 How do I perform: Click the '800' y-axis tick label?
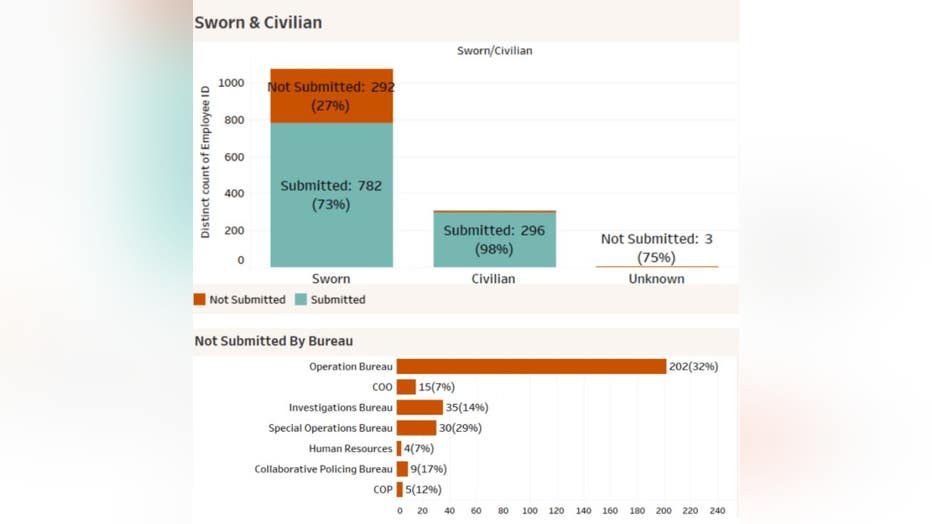(234, 120)
